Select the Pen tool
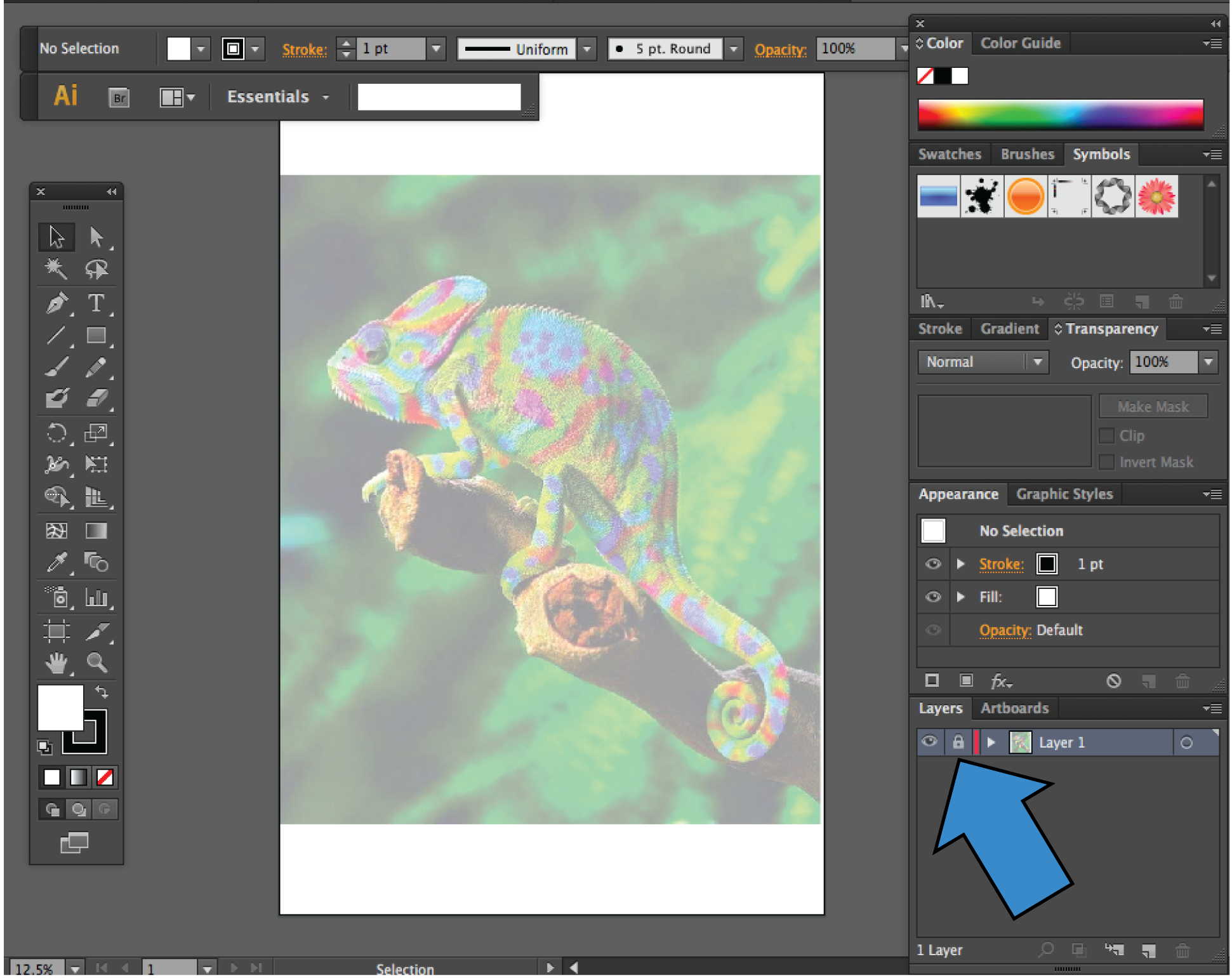Image resolution: width=1232 pixels, height=978 pixels. (56, 303)
